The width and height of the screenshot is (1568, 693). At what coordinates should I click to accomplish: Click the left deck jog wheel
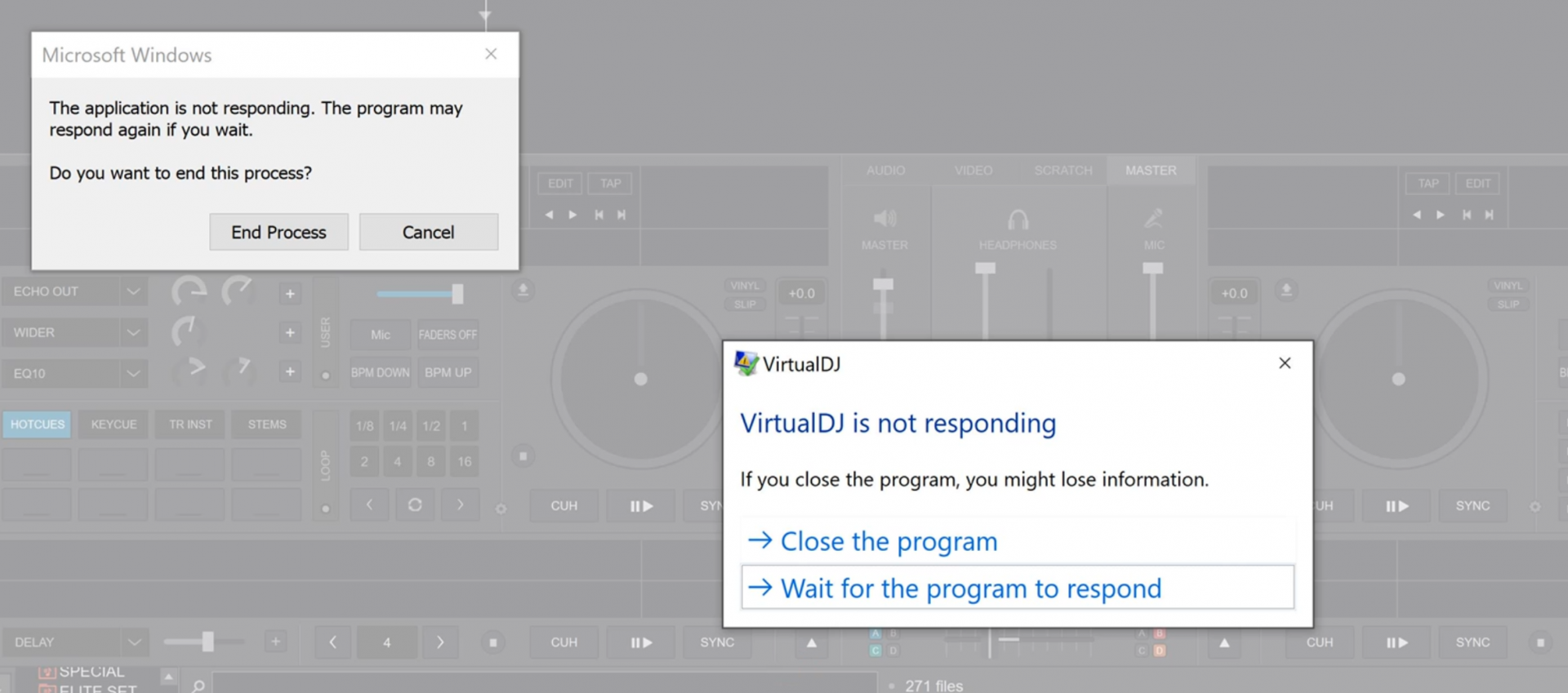[x=640, y=379]
